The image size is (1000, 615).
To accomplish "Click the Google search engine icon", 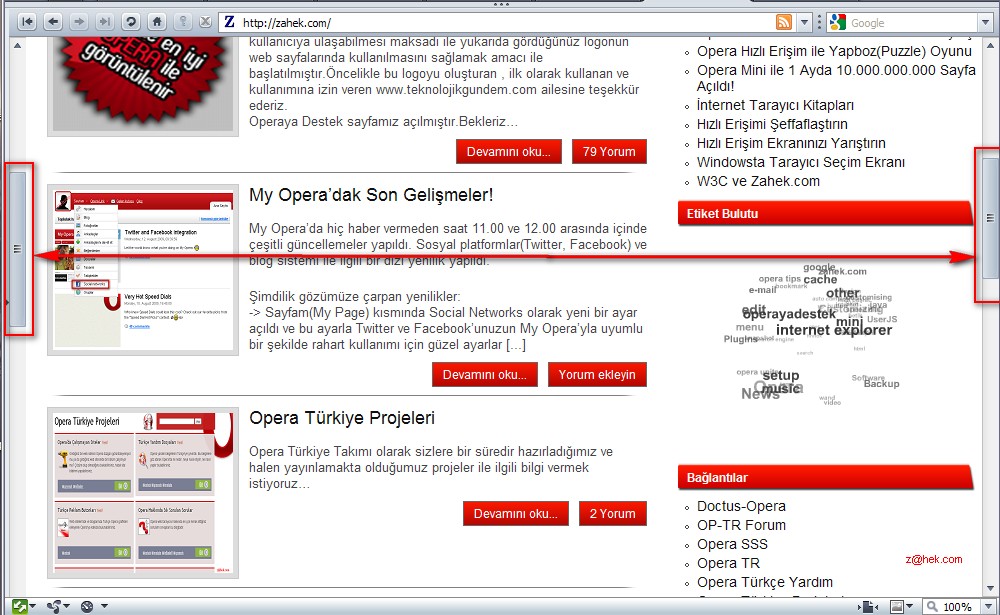I will (x=837, y=22).
